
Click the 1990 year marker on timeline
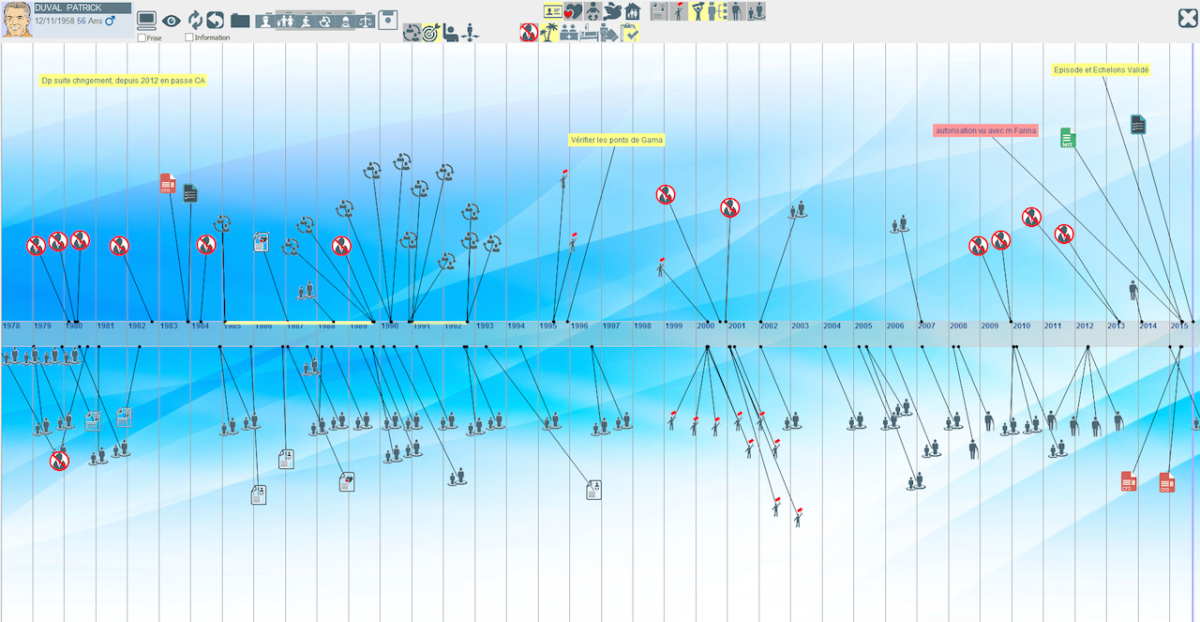[x=389, y=326]
